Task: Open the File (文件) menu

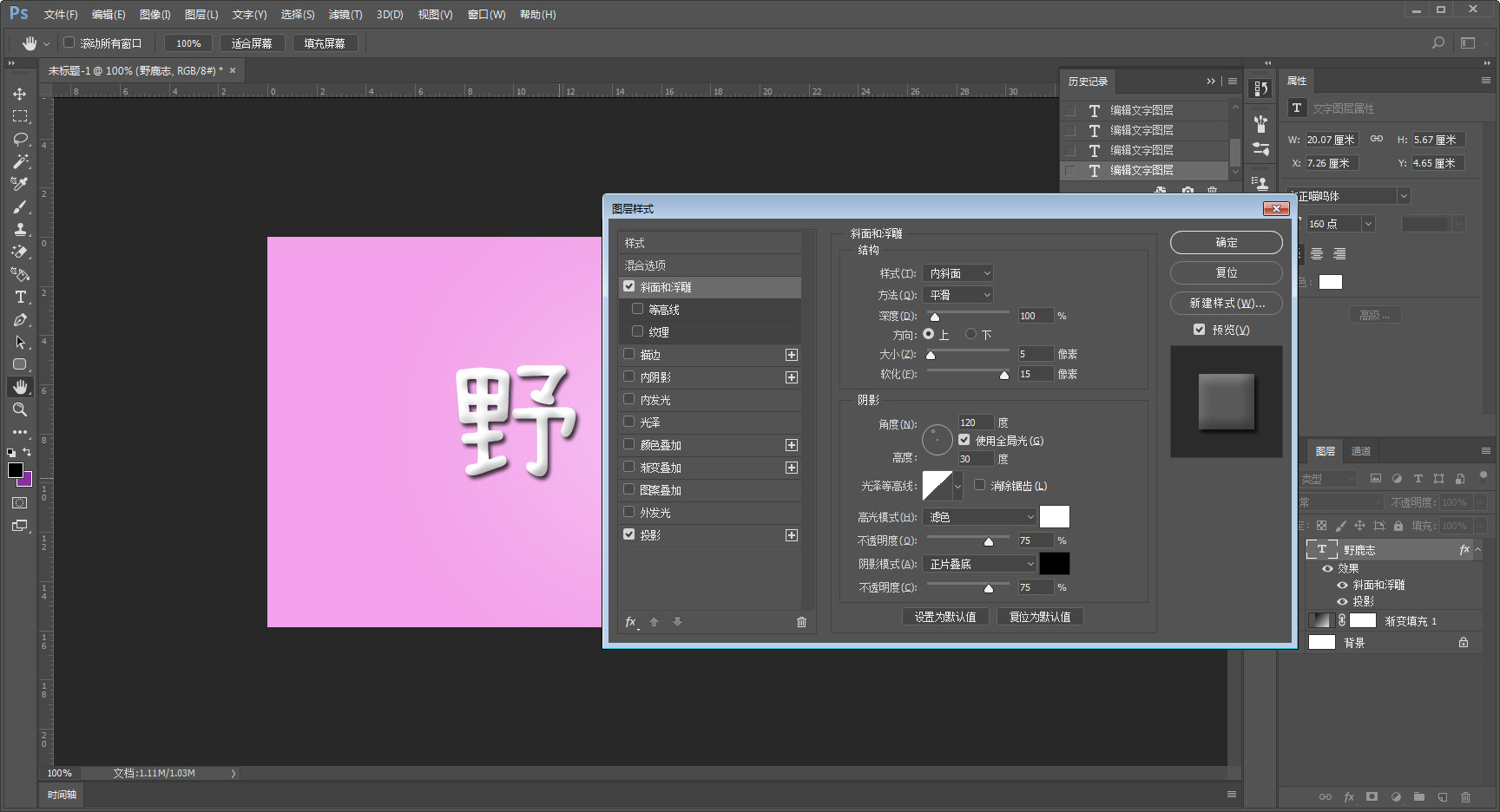Action: click(61, 15)
